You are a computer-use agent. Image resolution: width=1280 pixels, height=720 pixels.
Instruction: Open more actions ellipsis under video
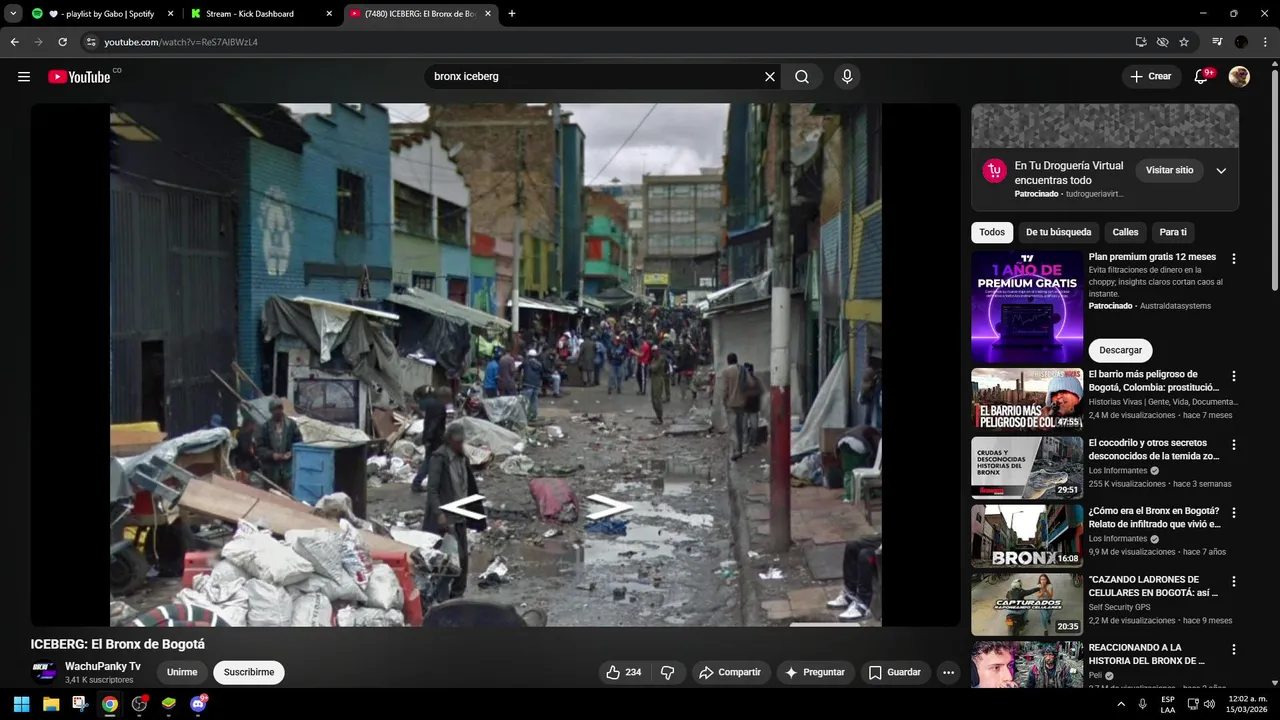click(948, 673)
